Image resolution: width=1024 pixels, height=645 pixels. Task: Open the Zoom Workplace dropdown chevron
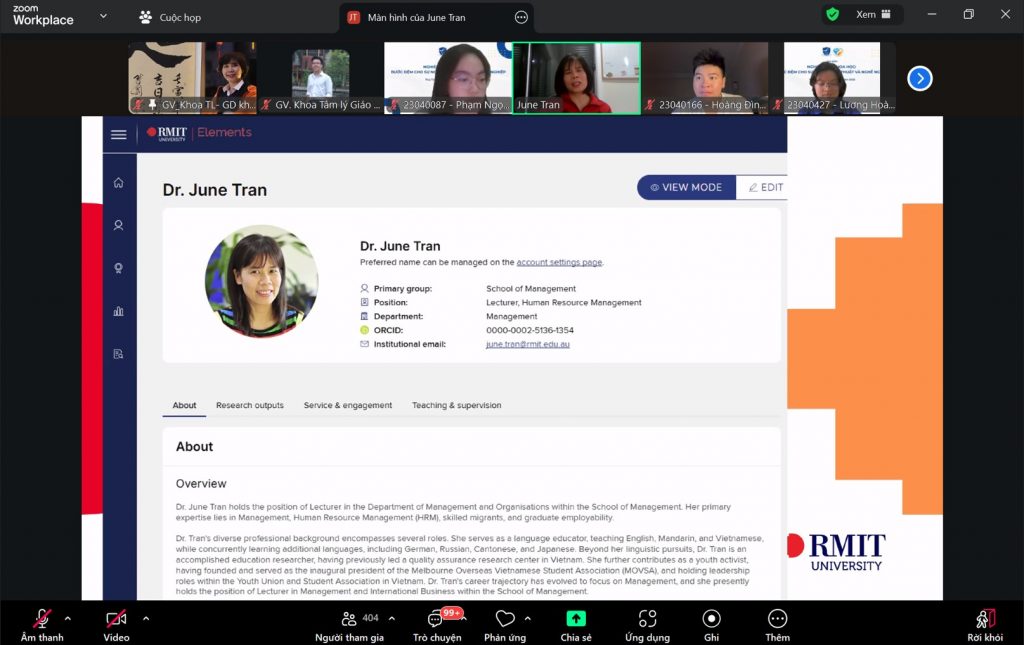pyautogui.click(x=104, y=16)
